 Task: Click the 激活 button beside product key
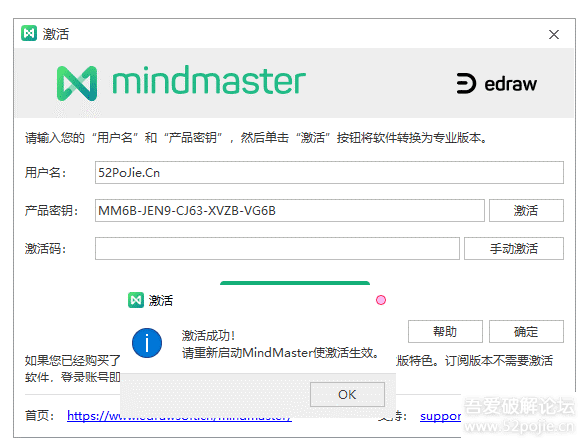click(526, 211)
